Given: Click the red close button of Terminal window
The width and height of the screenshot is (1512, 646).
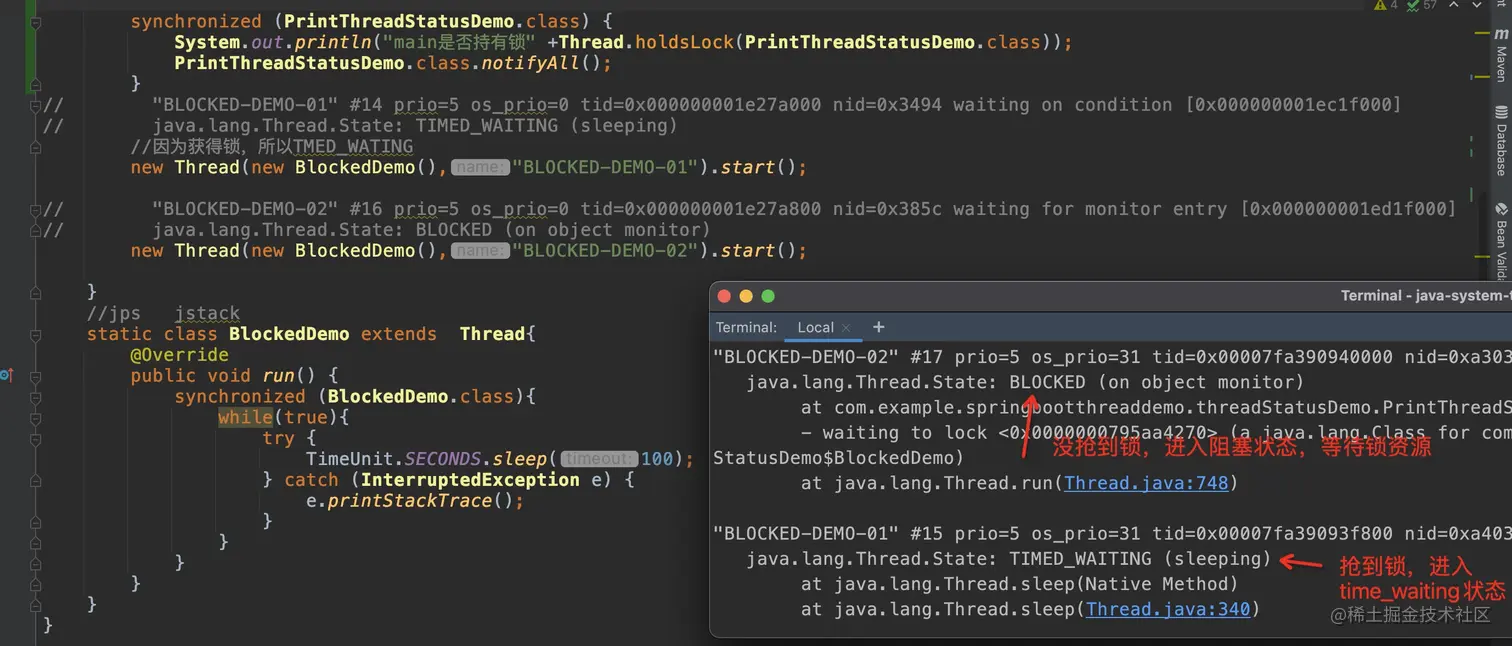Looking at the screenshot, I should click(x=724, y=296).
